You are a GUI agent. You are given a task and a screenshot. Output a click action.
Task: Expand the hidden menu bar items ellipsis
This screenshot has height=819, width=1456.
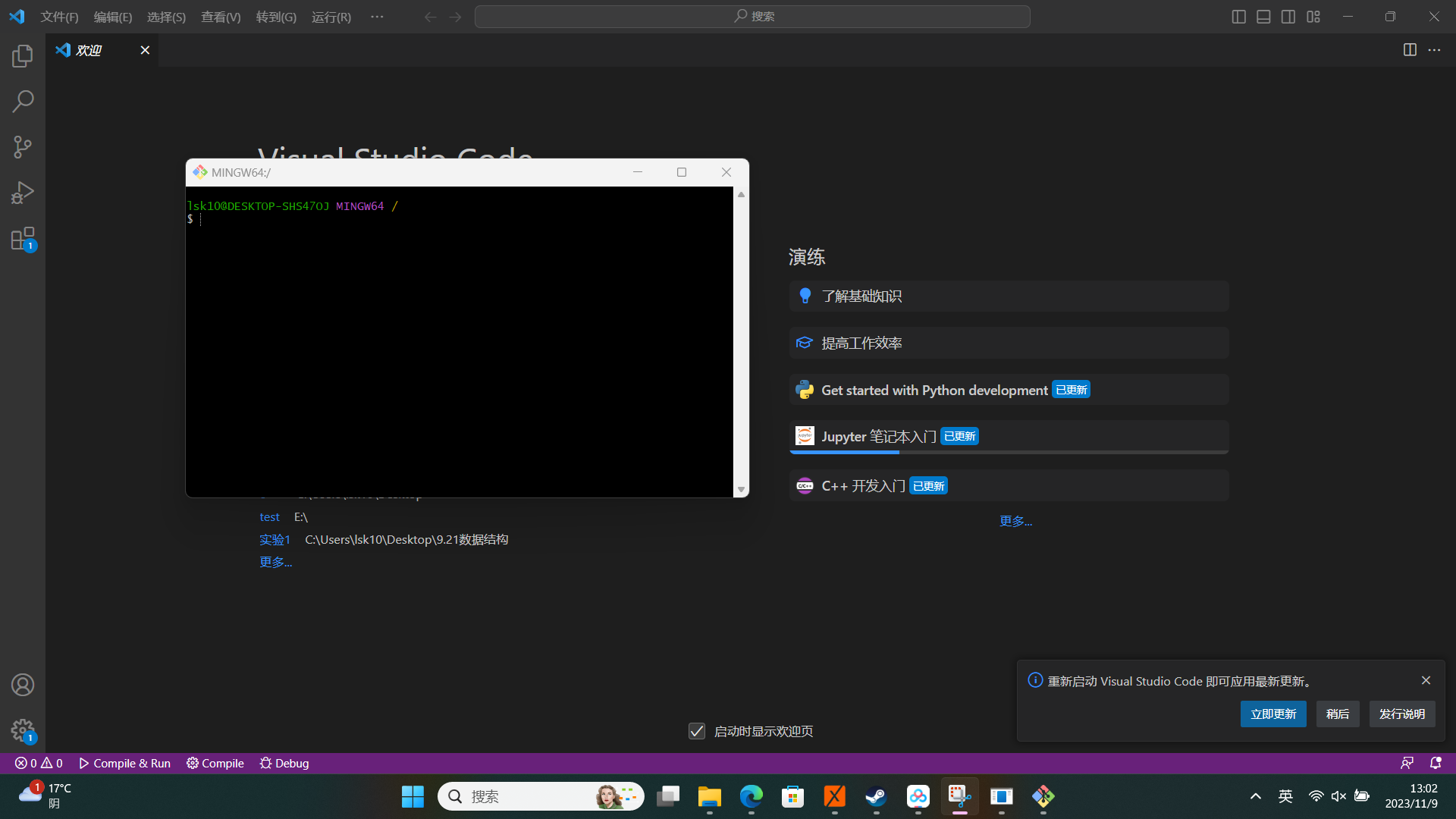(377, 17)
